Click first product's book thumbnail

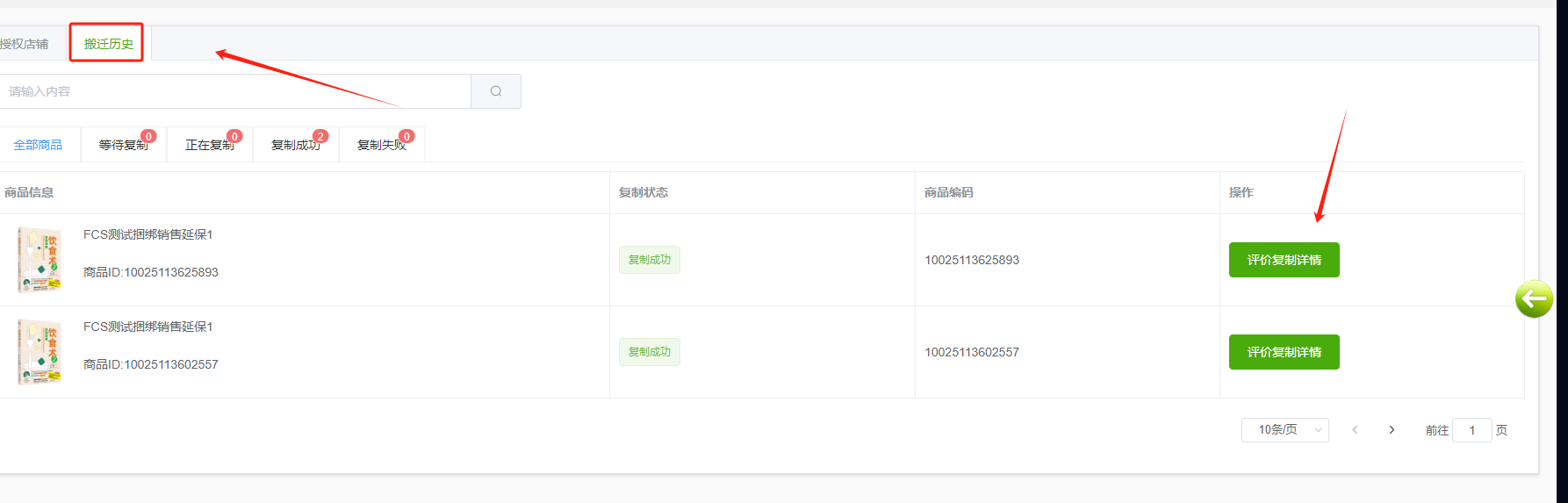(x=40, y=260)
